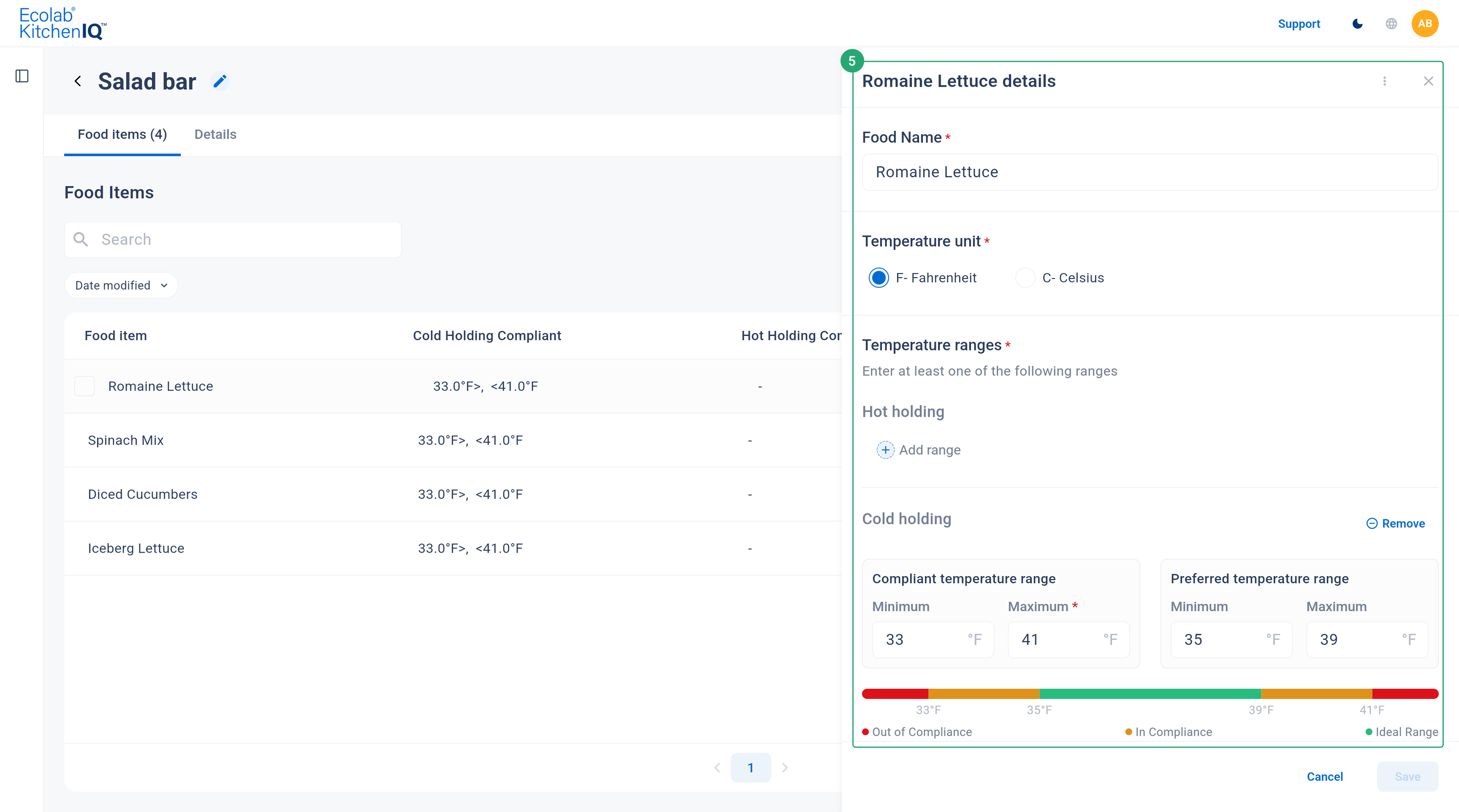
Task: Open the Date modified sort dropdown
Action: [x=121, y=285]
